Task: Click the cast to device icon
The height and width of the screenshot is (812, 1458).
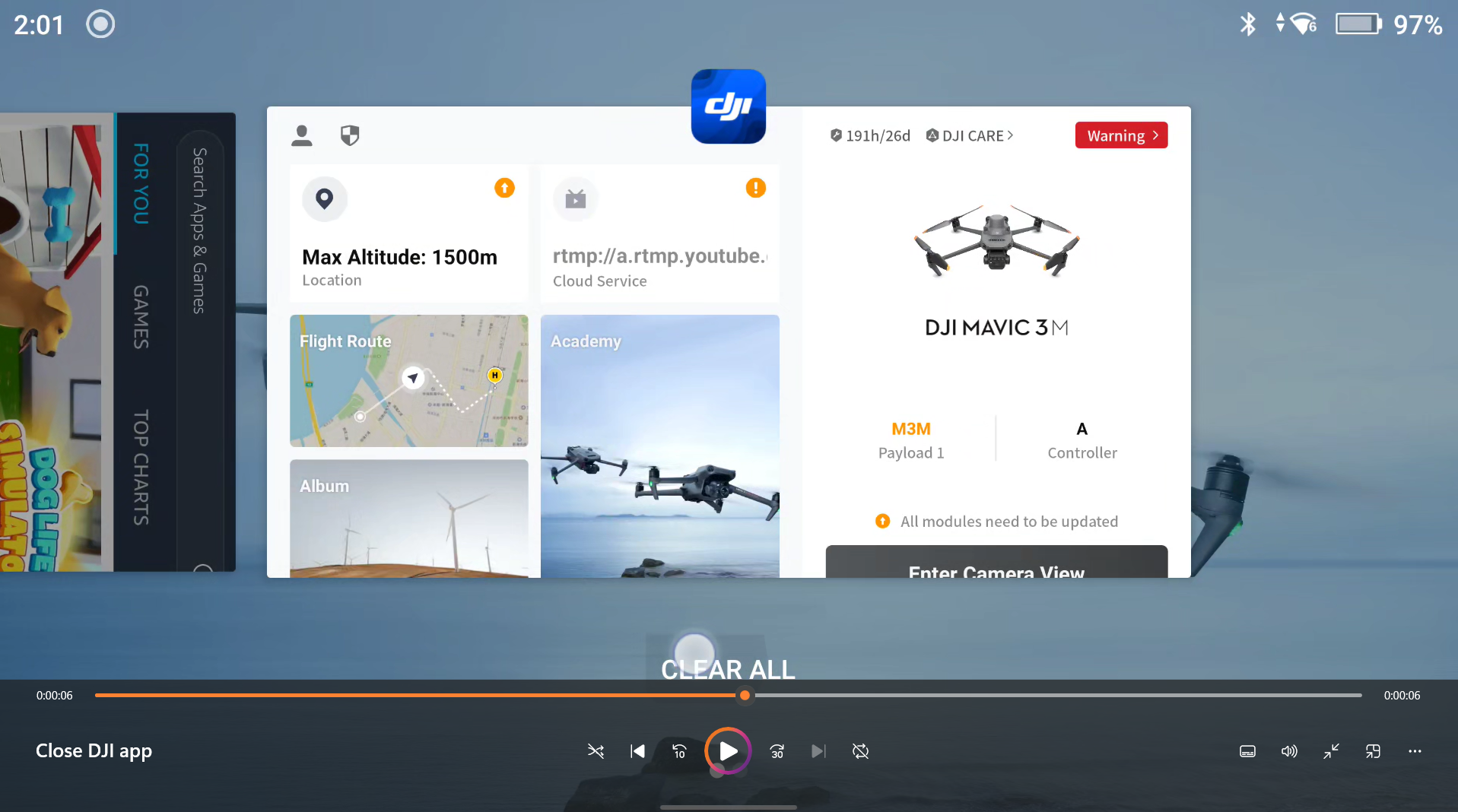Action: (1373, 751)
